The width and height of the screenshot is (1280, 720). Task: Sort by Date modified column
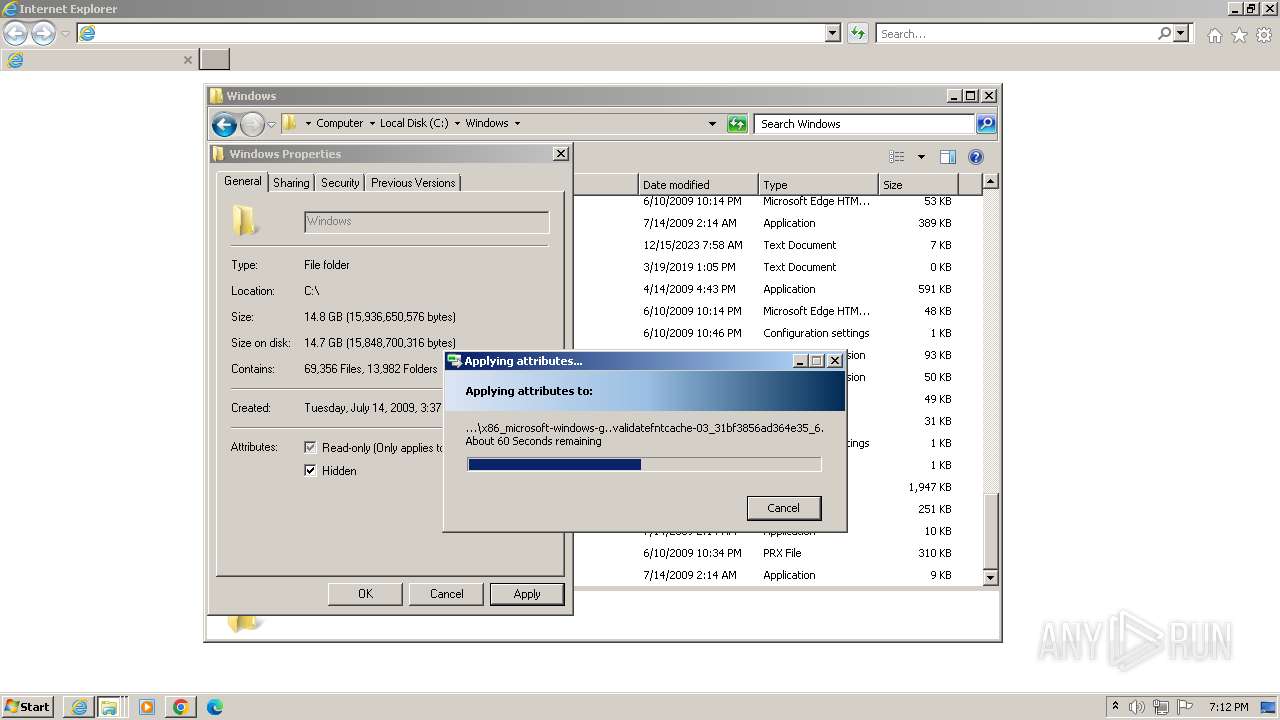click(x=698, y=184)
